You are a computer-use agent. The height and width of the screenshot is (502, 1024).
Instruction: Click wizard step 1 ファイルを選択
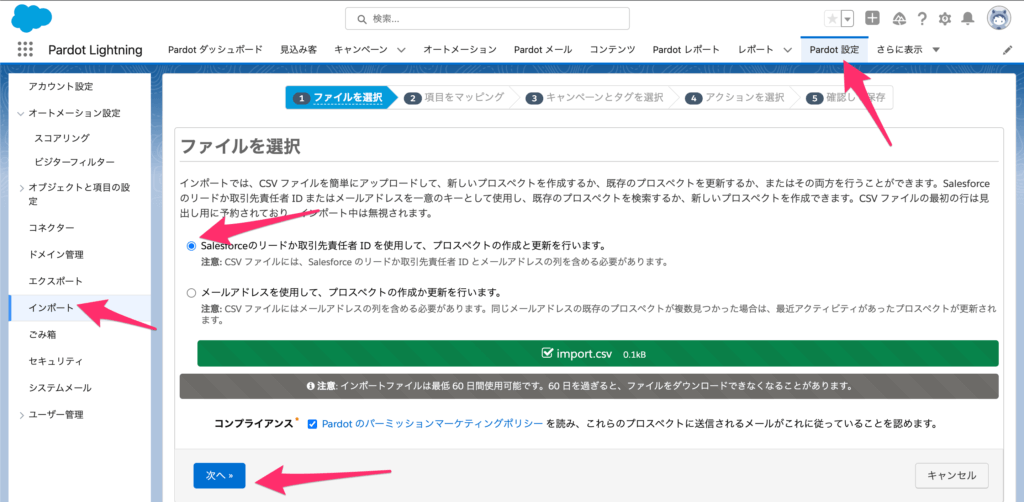click(341, 98)
